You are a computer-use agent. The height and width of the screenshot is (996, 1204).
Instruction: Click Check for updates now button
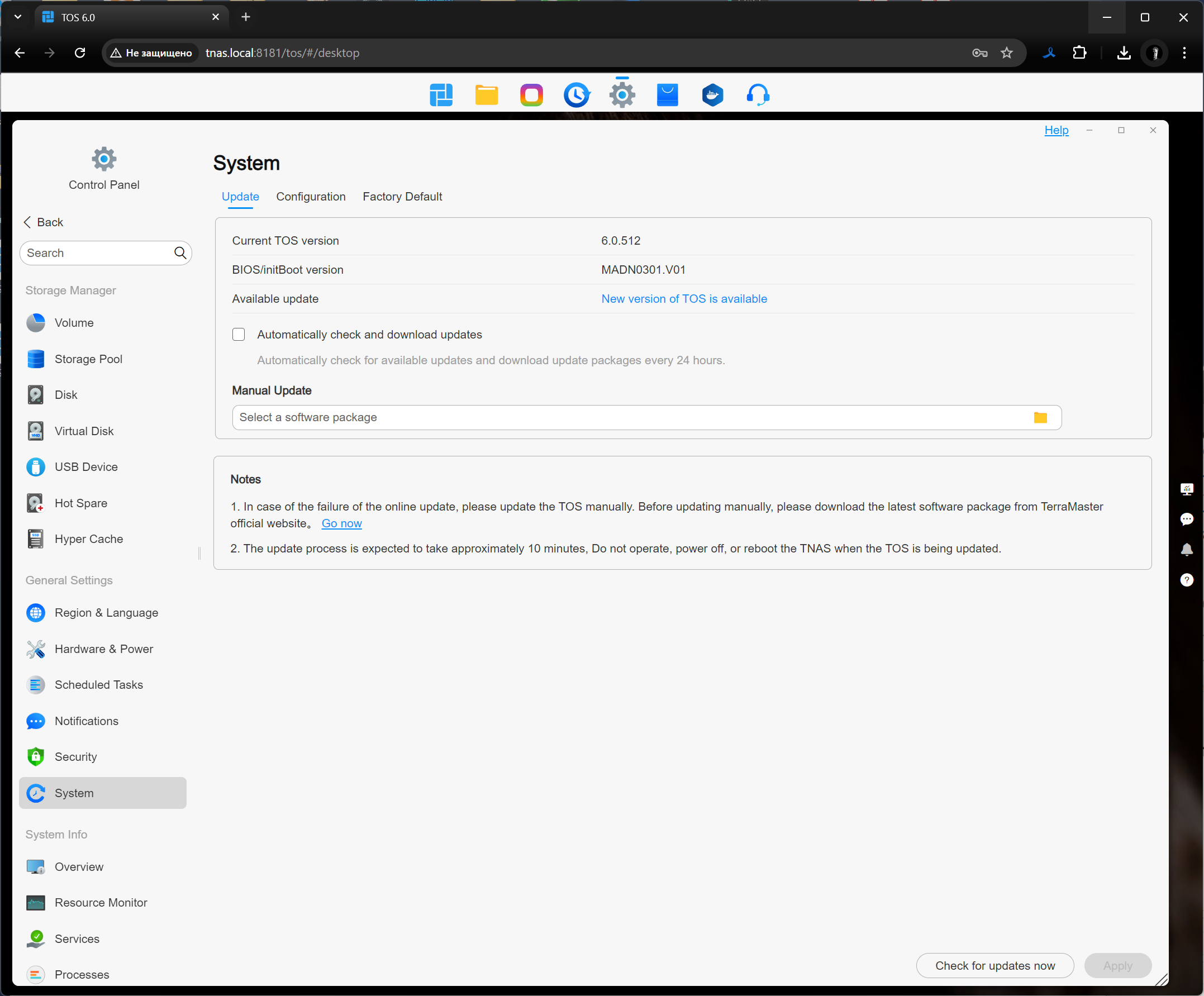[994, 966]
